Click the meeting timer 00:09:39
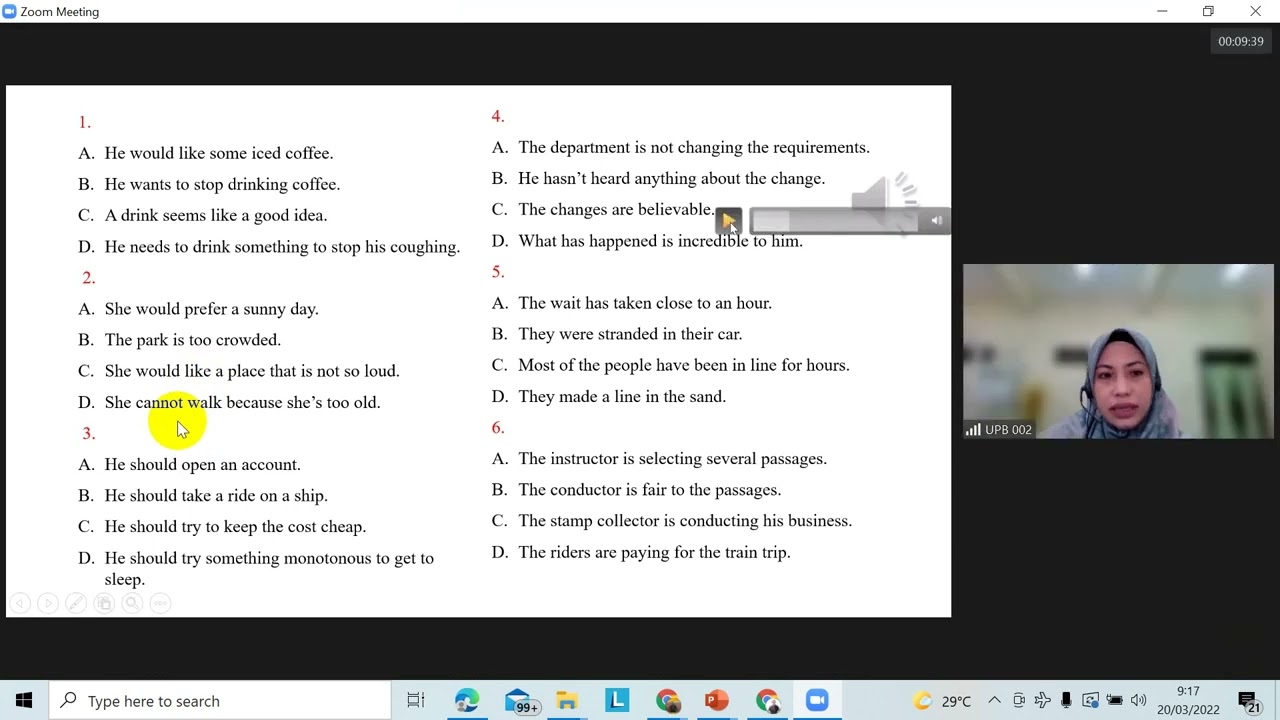 click(1240, 41)
